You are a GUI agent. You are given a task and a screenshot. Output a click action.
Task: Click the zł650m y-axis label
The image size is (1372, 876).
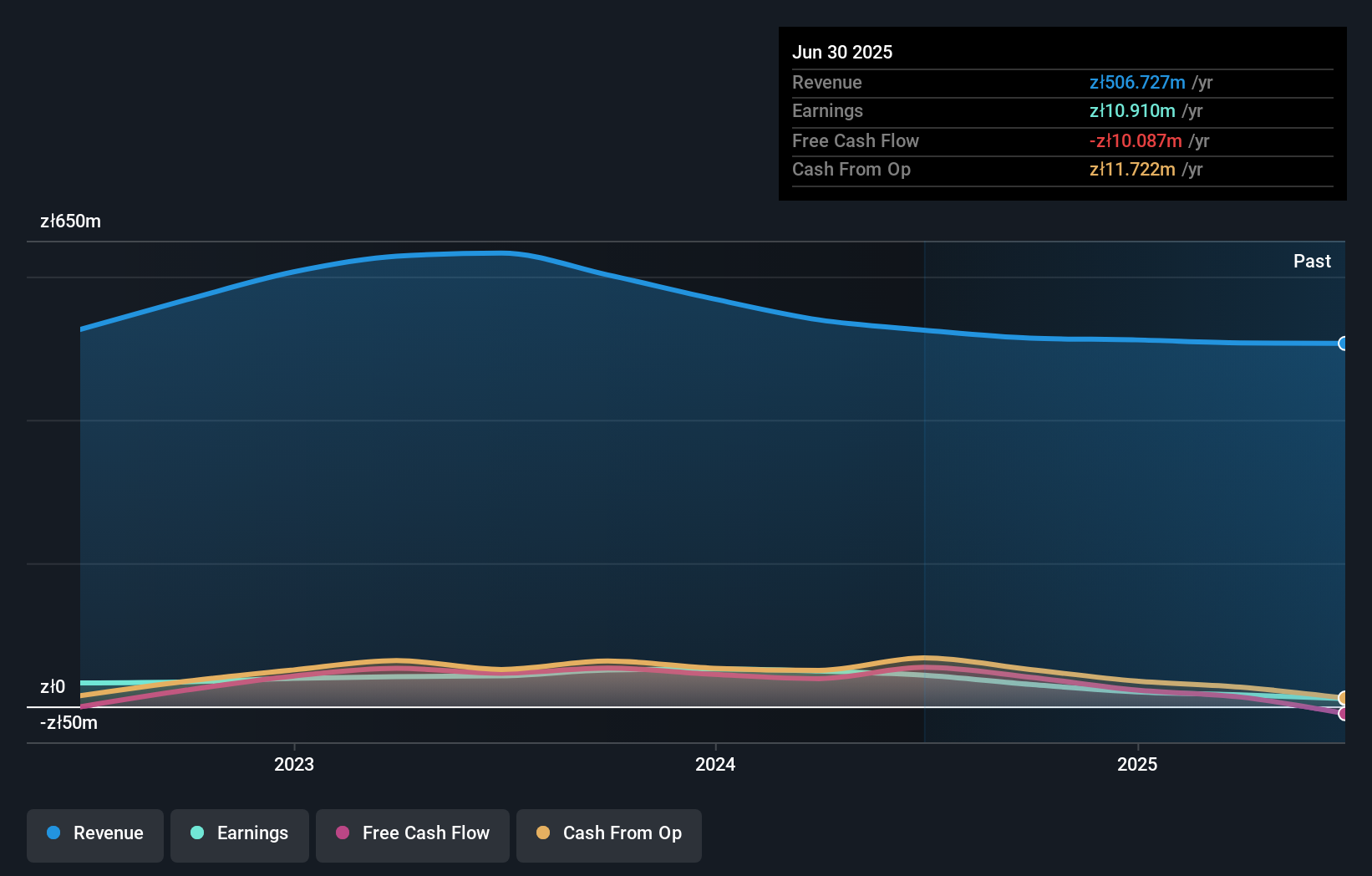[71, 222]
